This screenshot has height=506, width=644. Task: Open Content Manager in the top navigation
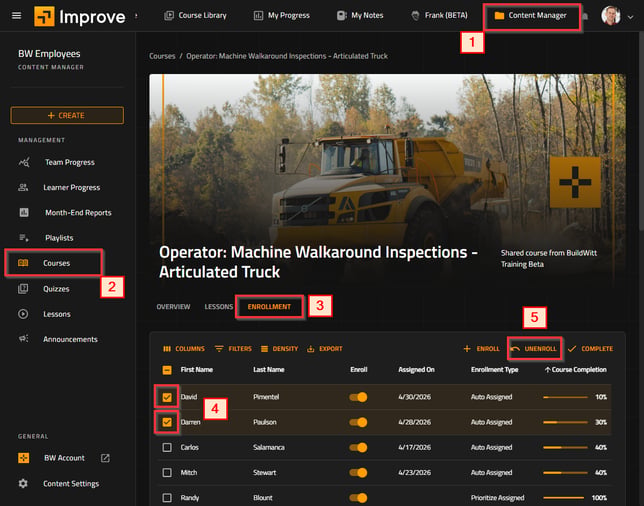530,16
